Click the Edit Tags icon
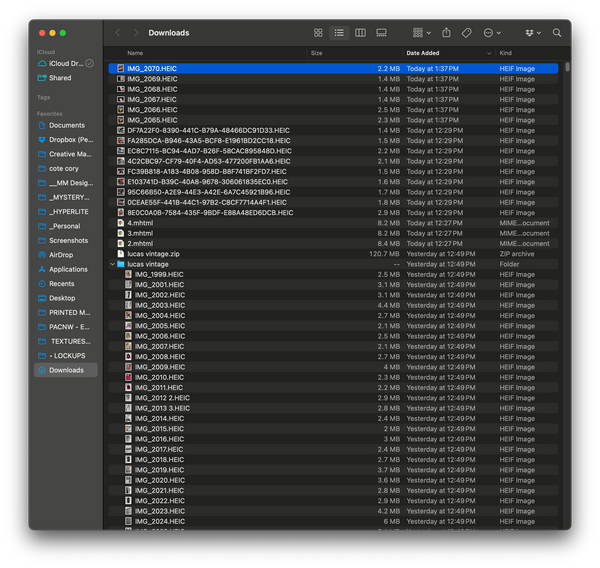Viewport: 600px width, 568px height. click(466, 33)
